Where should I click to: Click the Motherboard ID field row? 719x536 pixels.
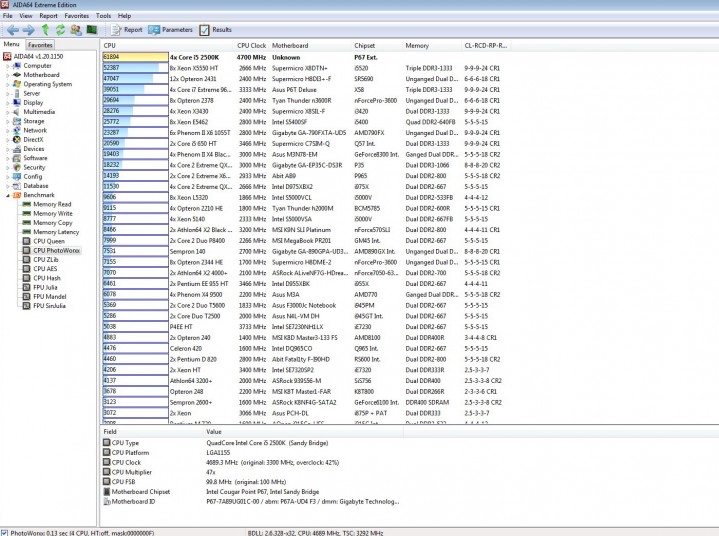[x=251, y=502]
